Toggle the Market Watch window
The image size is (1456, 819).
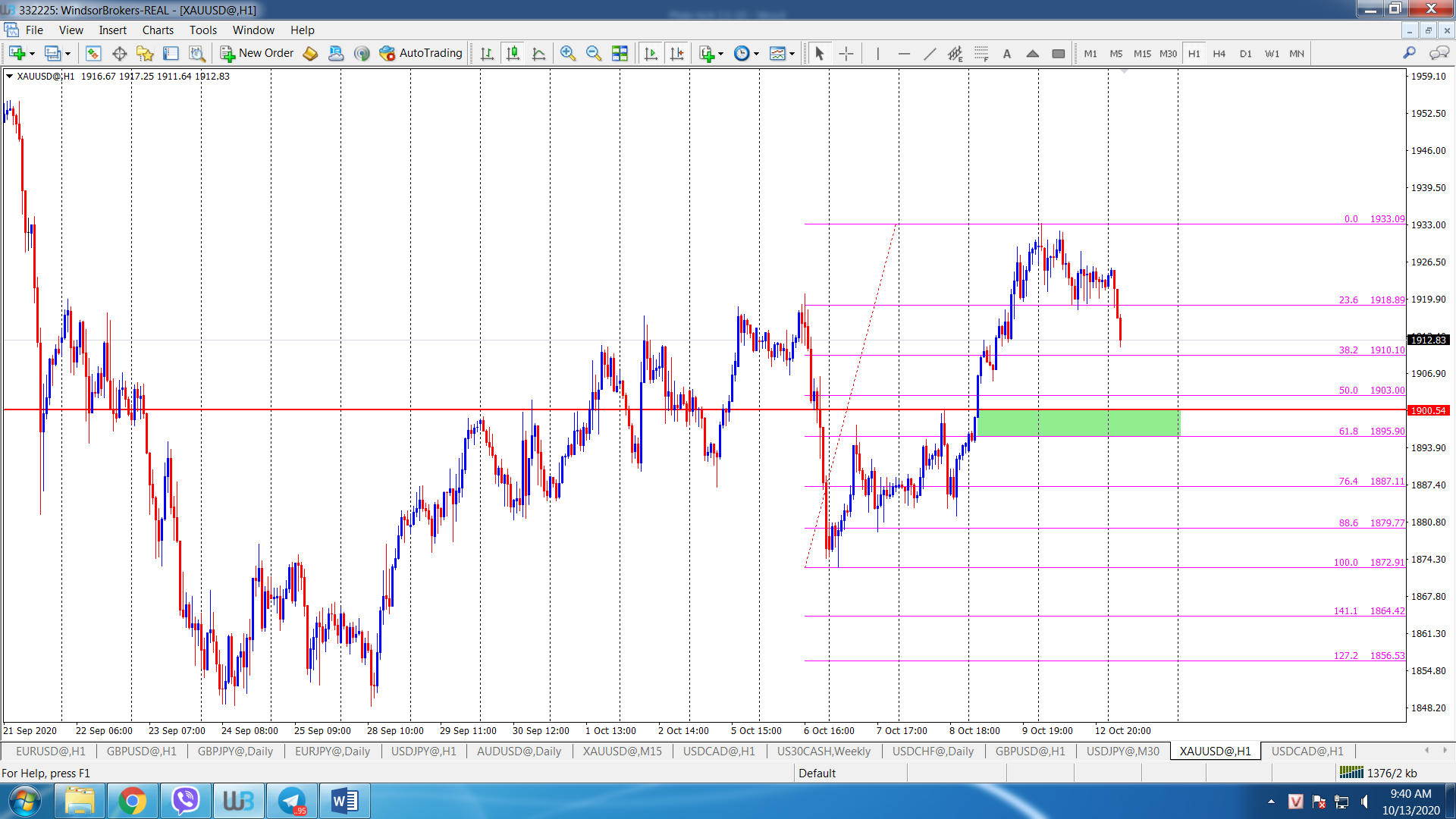93,53
